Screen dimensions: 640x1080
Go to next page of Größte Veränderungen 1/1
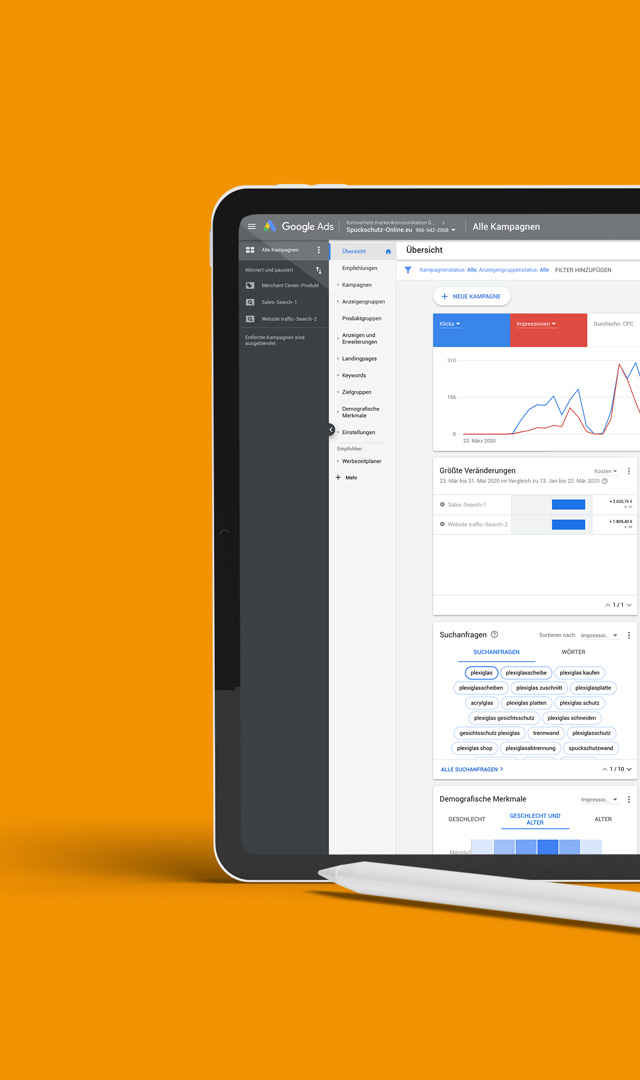point(629,605)
